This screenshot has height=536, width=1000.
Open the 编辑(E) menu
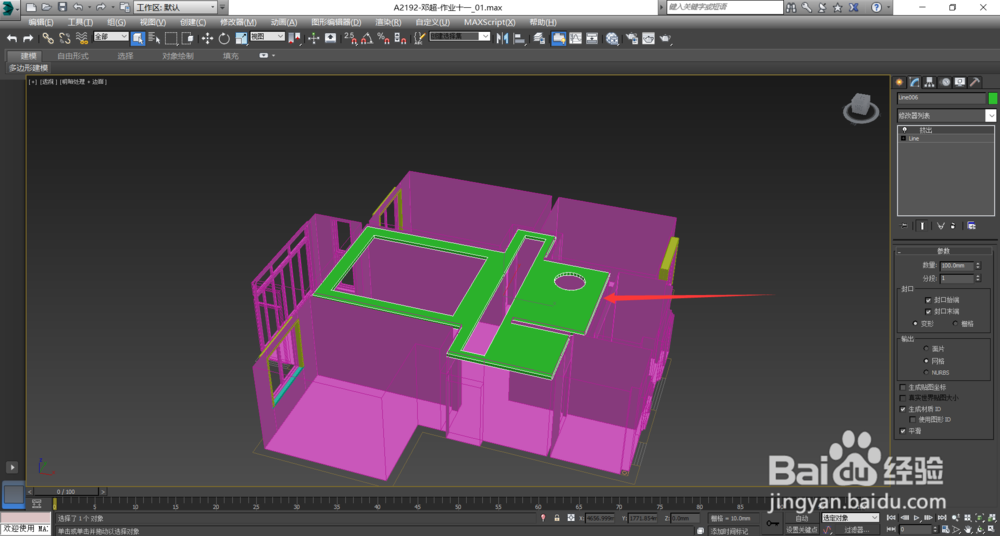(41, 22)
